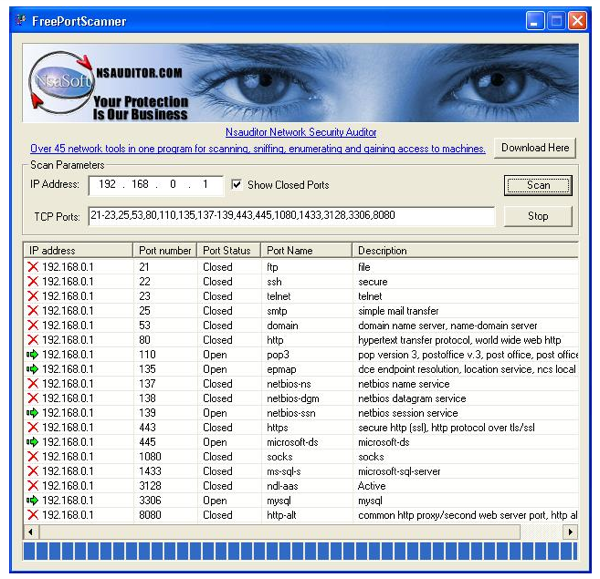
Task: Click the red X icon on the http-alt row
Action: point(33,515)
